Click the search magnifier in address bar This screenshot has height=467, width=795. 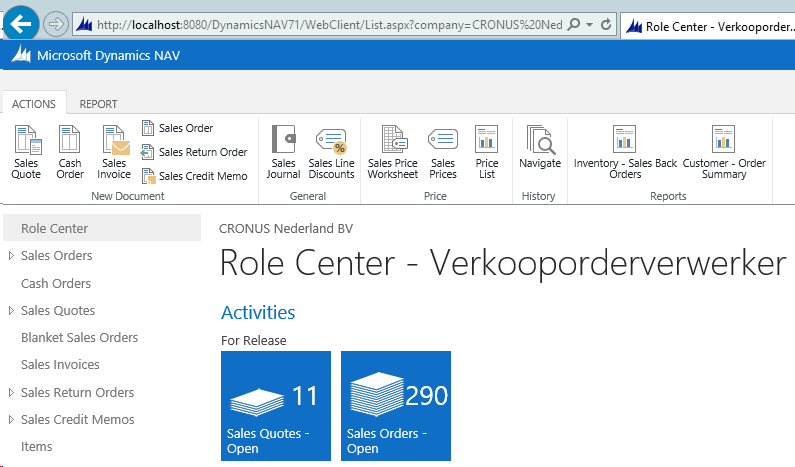click(x=573, y=24)
